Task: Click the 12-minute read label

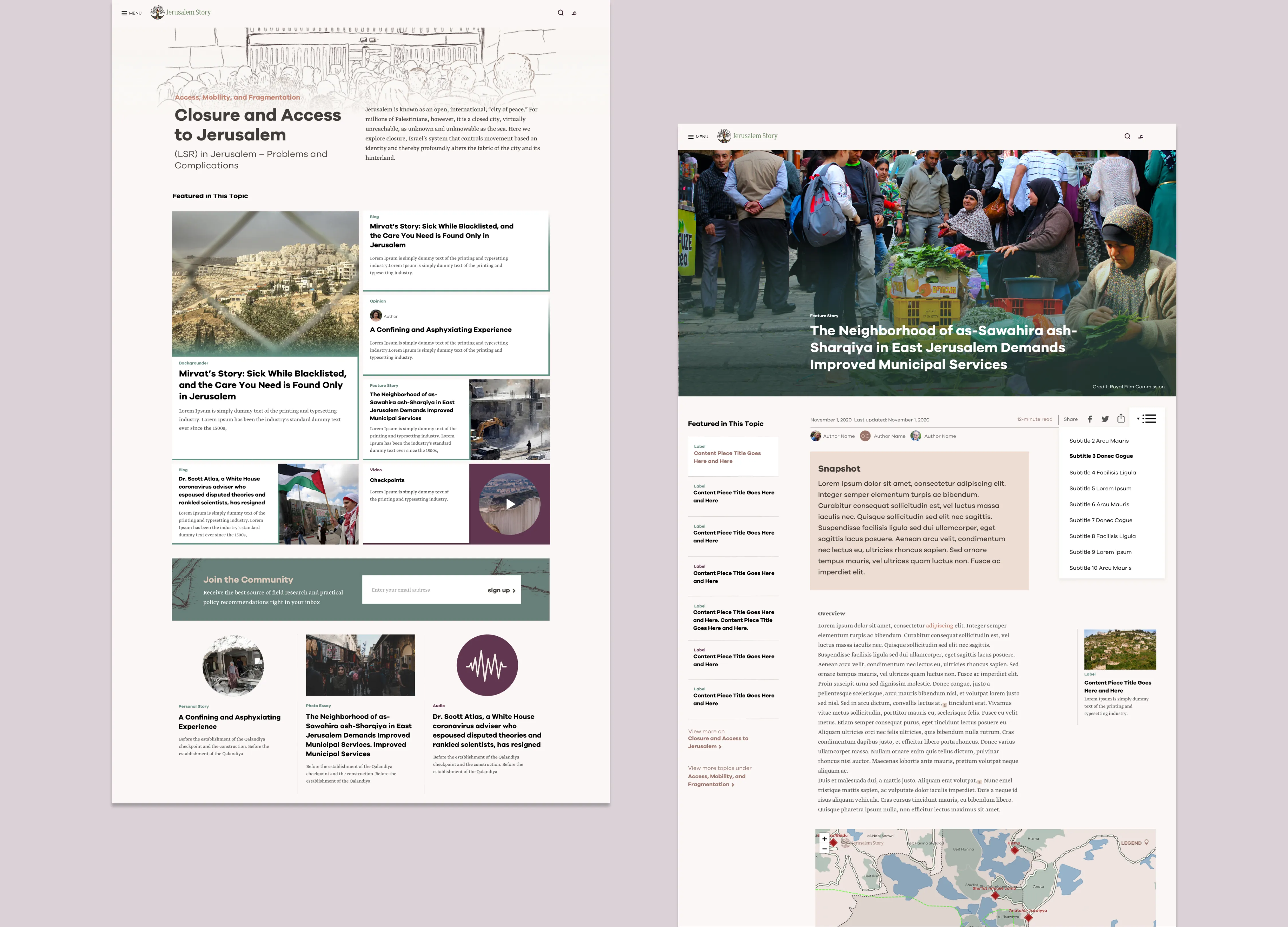Action: pyautogui.click(x=1034, y=419)
